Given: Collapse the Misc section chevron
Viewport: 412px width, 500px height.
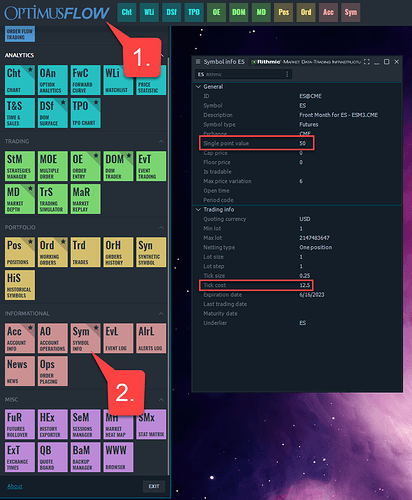Looking at the screenshot, I should coord(161,399).
